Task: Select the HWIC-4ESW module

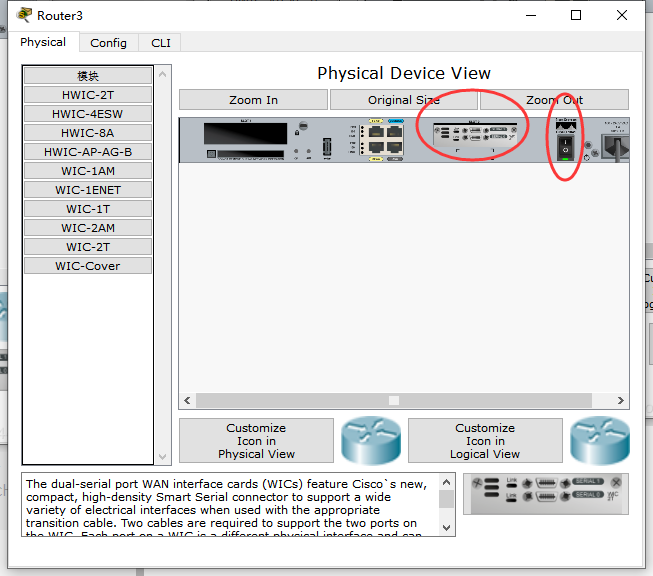Action: (x=88, y=114)
